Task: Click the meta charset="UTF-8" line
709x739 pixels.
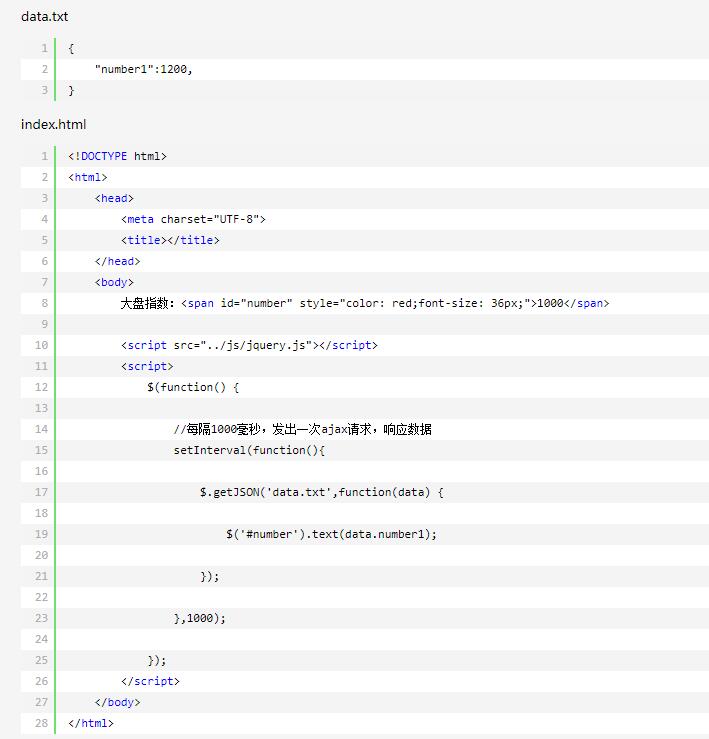Action: coord(193,219)
